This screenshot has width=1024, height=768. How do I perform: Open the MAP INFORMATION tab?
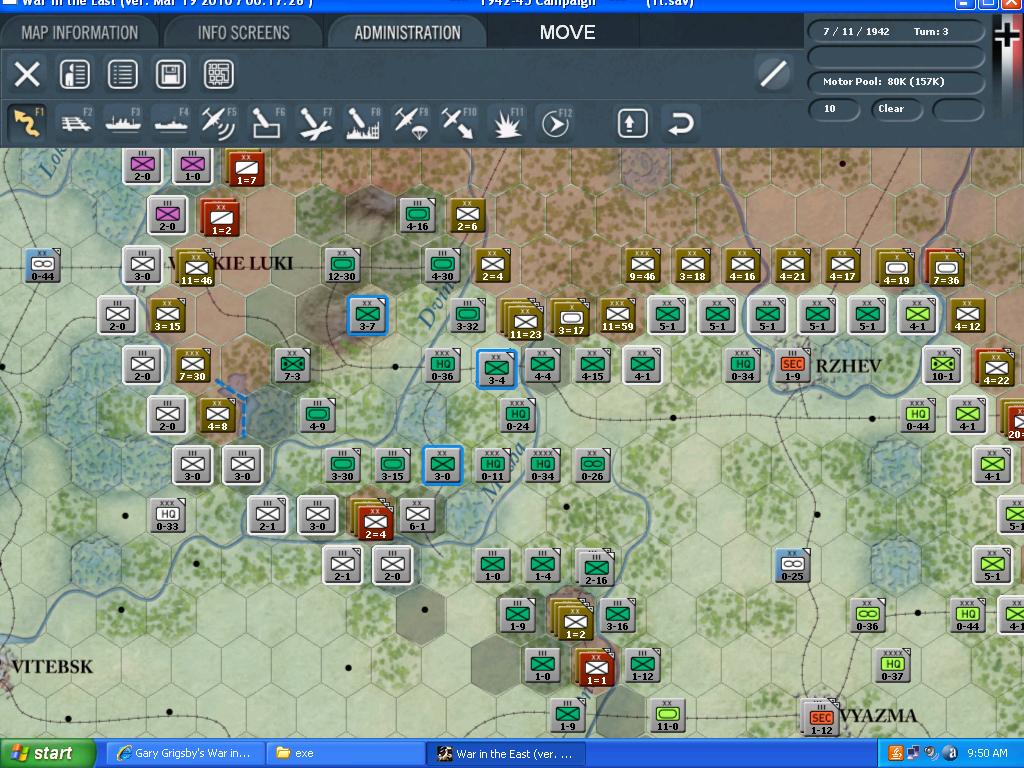click(80, 33)
